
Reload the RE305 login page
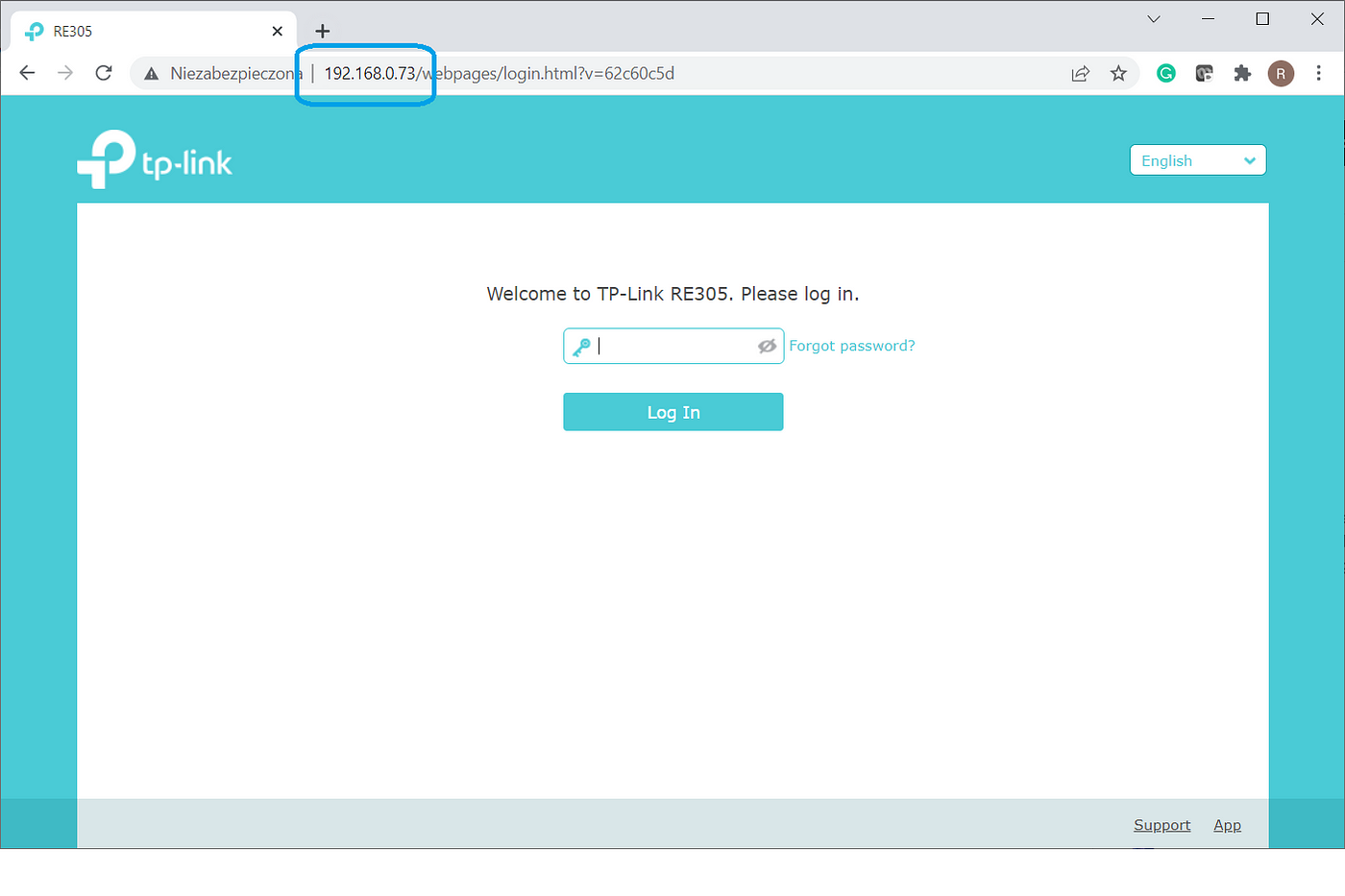104,73
